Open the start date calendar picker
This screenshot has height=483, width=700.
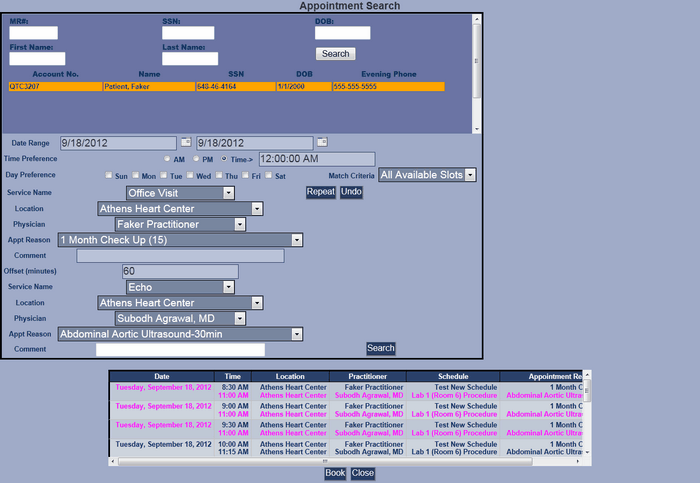pos(185,142)
